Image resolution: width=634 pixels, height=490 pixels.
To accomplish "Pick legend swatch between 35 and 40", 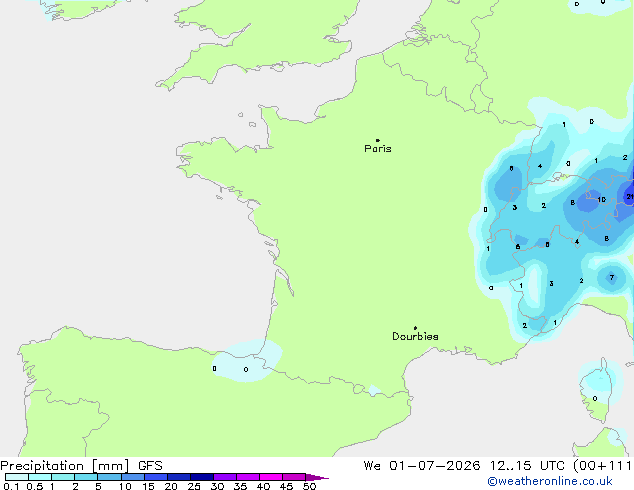I will 248,477.
